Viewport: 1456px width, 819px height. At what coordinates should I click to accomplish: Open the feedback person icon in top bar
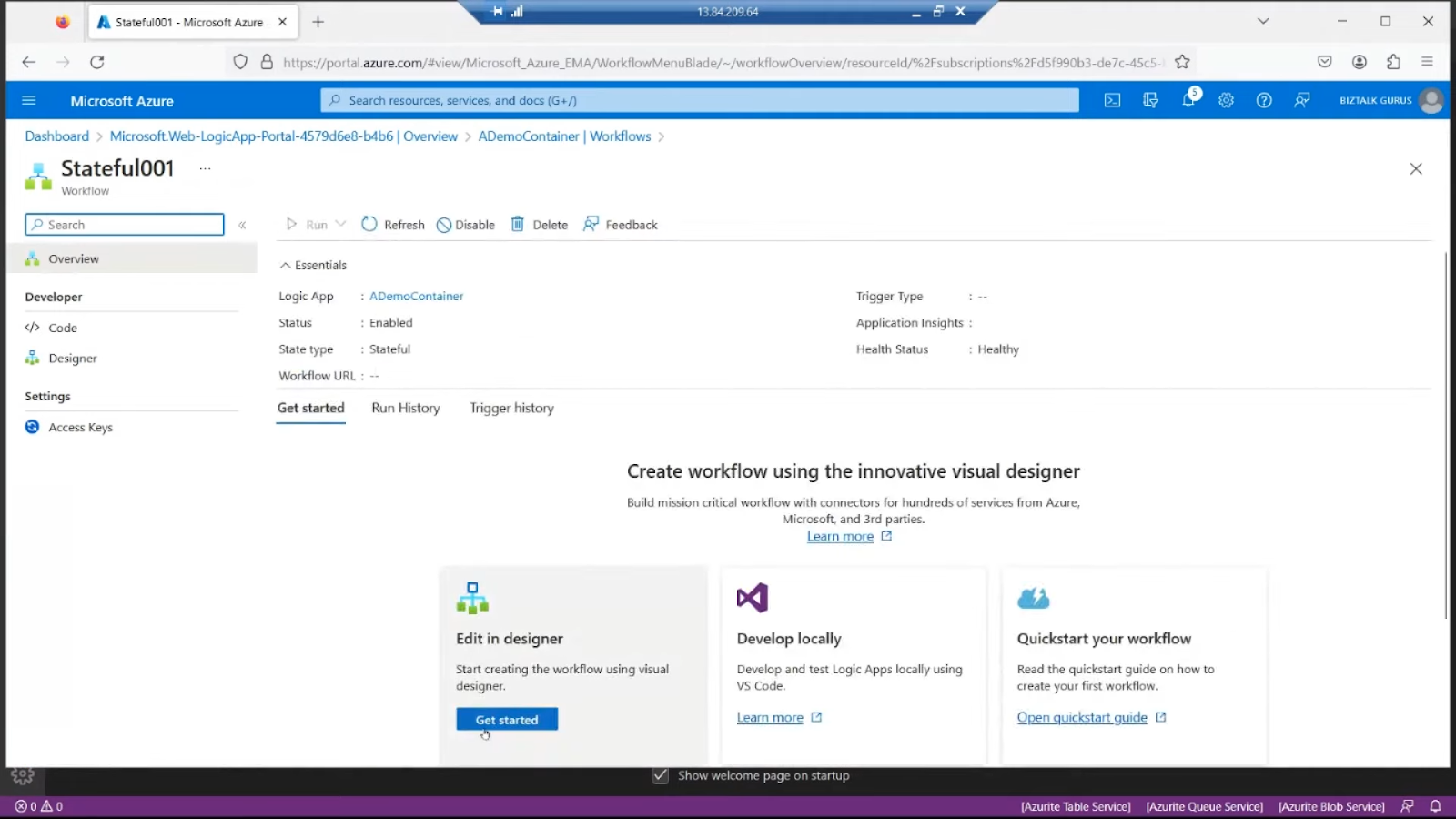[1302, 100]
